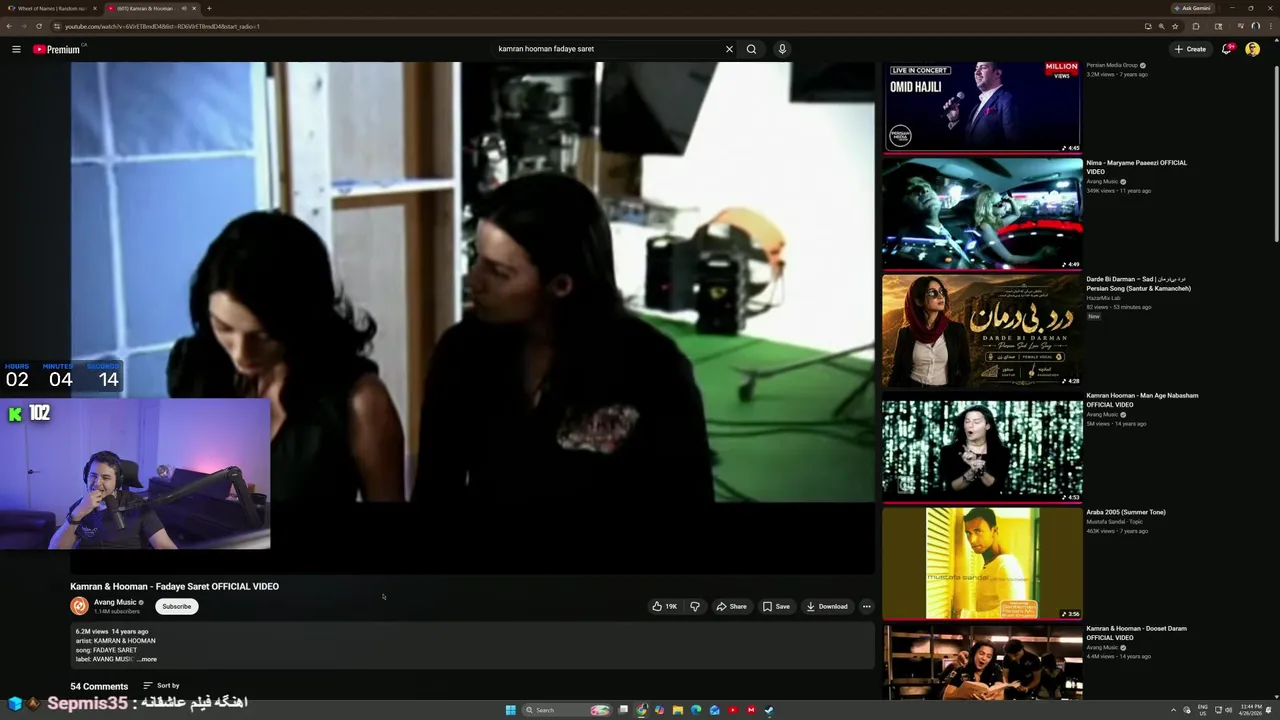Open the Chrome zoom magnifier icon

1161,26
